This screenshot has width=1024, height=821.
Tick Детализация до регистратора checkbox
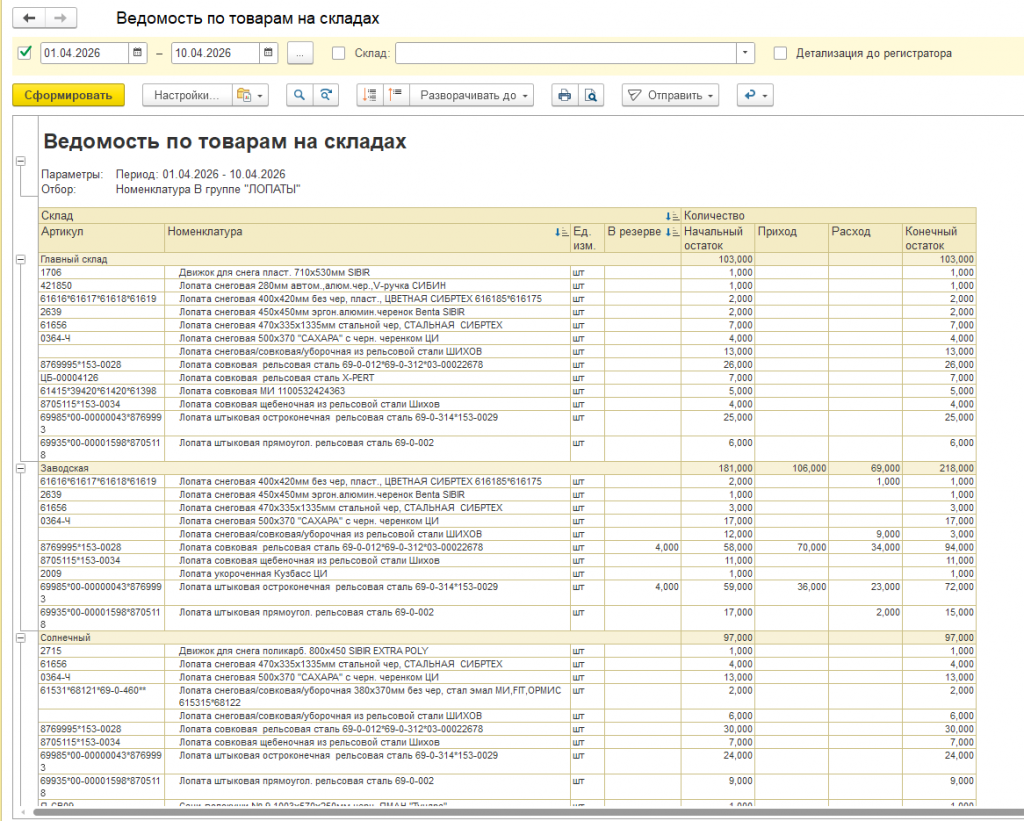(780, 53)
